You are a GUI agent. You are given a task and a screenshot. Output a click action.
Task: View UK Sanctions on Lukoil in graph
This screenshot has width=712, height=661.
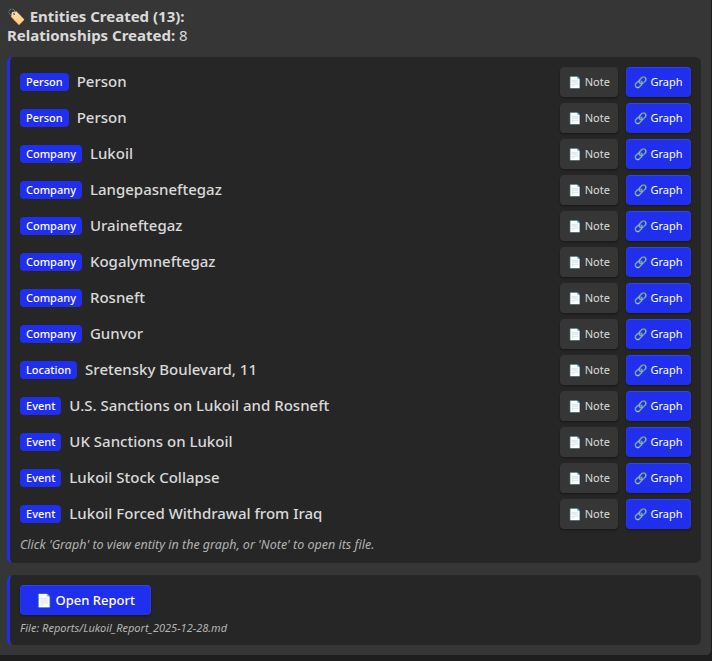point(658,442)
